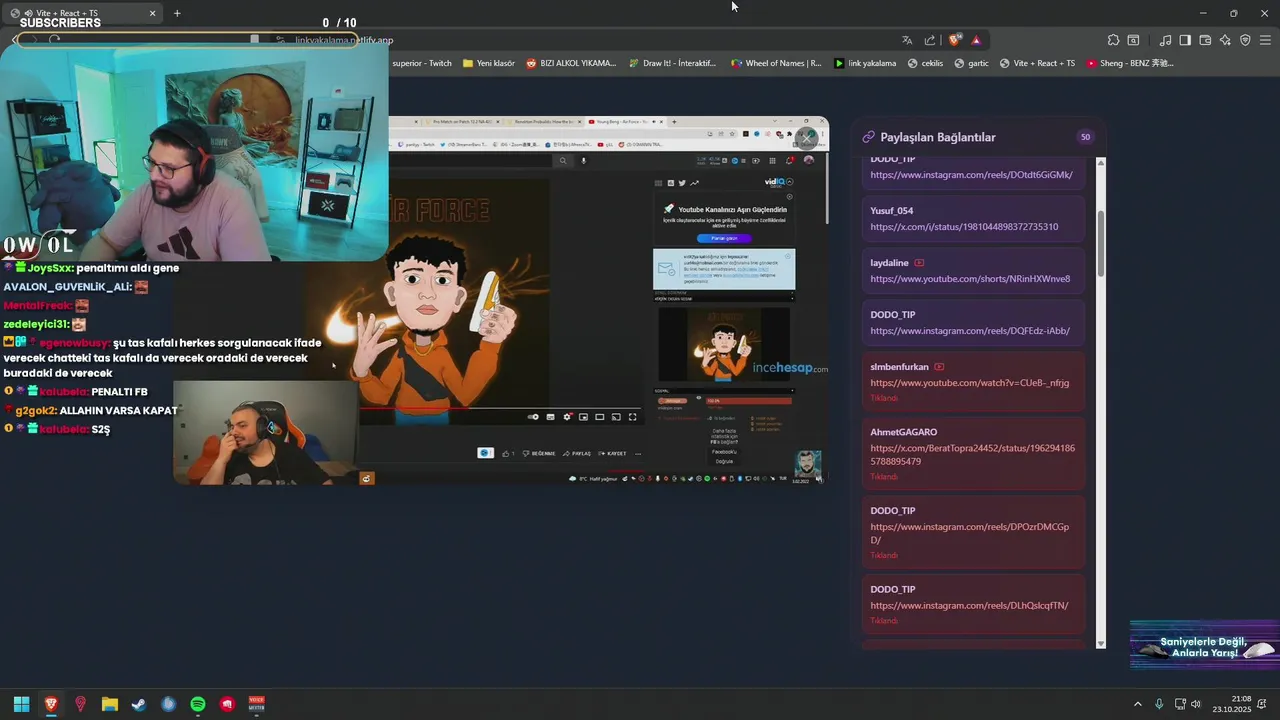This screenshot has width=1280, height=720.
Task: Open the Windows Start menu
Action: (x=21, y=704)
